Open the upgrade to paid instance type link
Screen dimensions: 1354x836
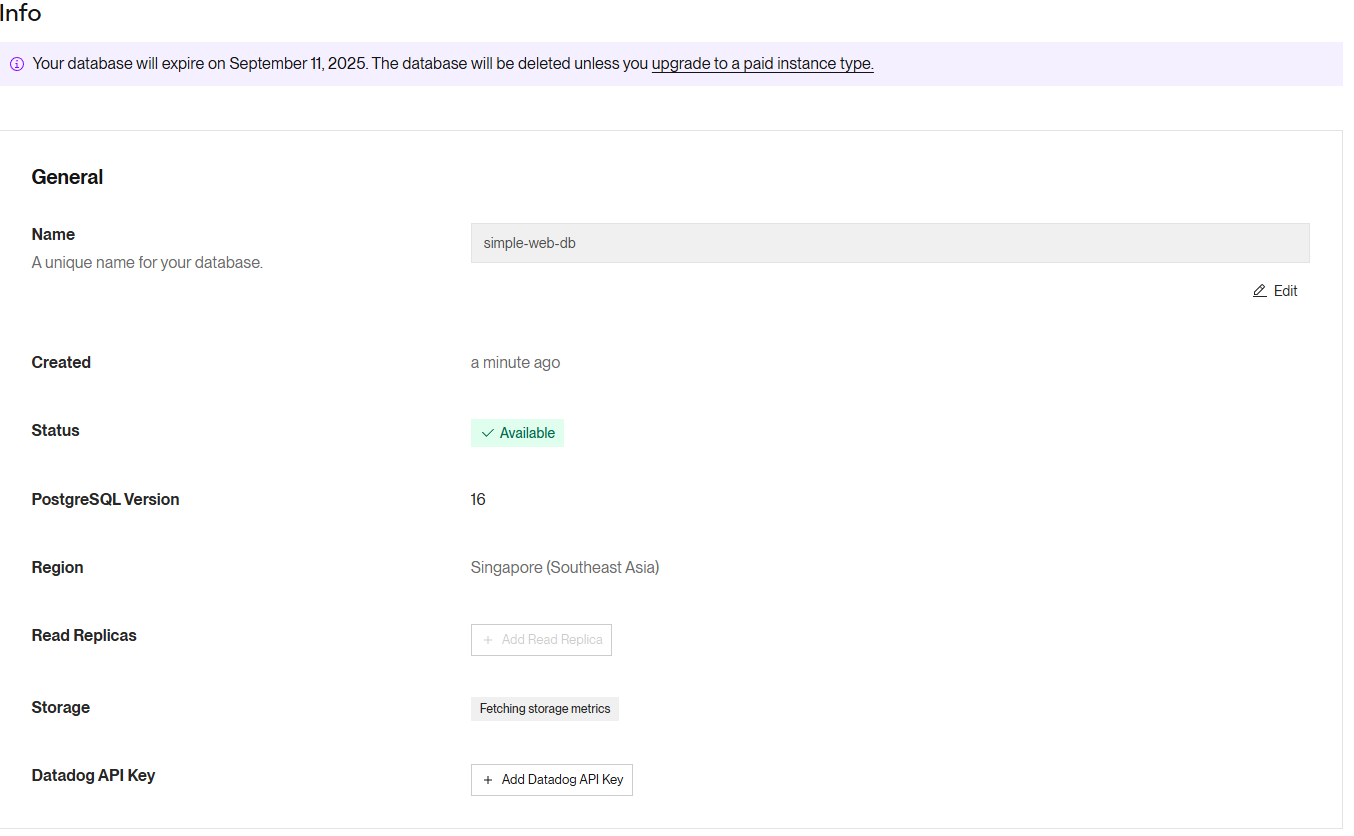[762, 63]
